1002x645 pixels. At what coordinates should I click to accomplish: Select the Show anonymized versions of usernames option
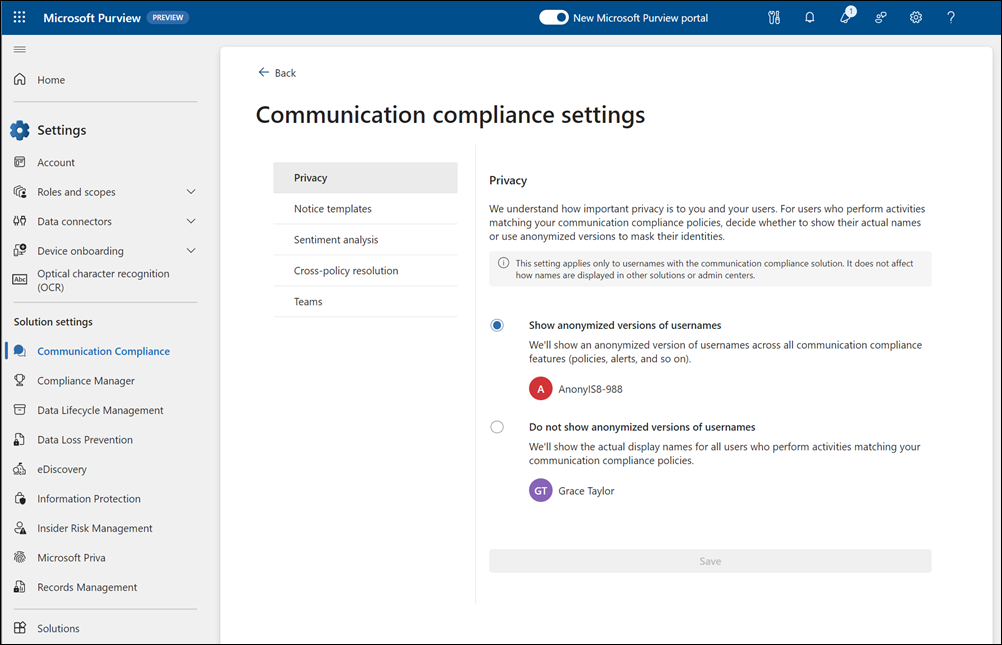coord(497,325)
